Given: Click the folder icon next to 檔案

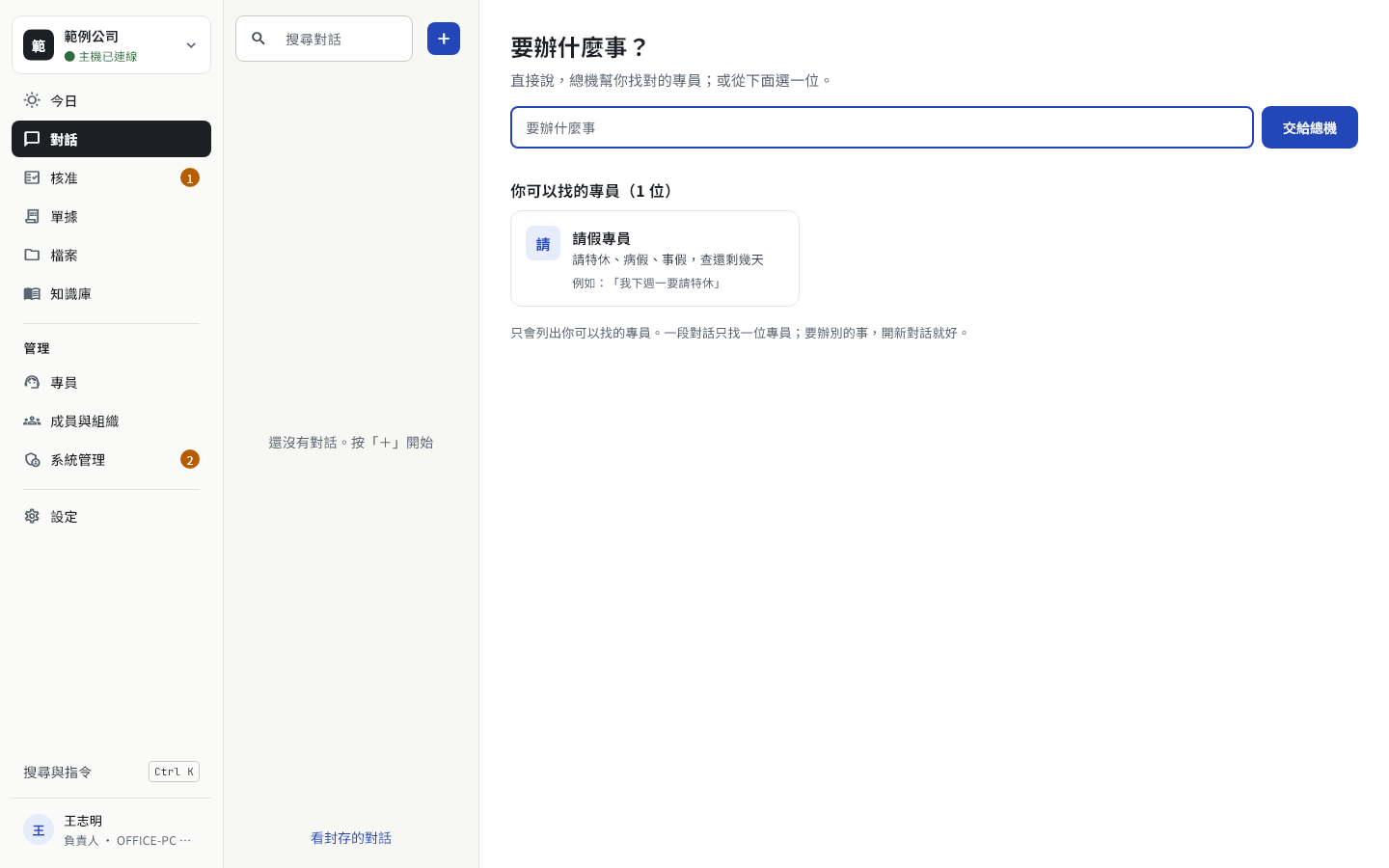Looking at the screenshot, I should [32, 255].
